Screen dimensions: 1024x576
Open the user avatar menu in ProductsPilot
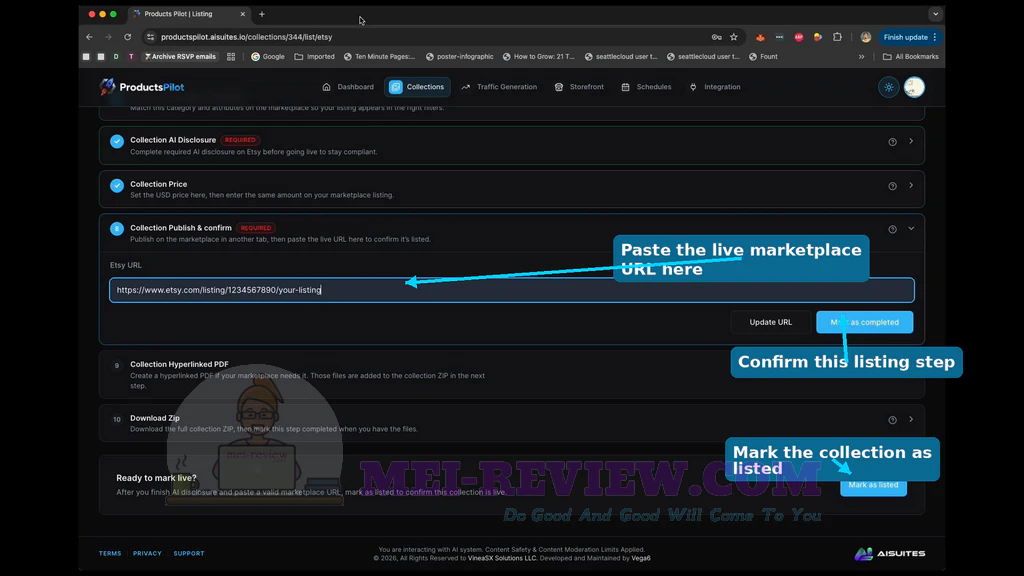[x=914, y=88]
